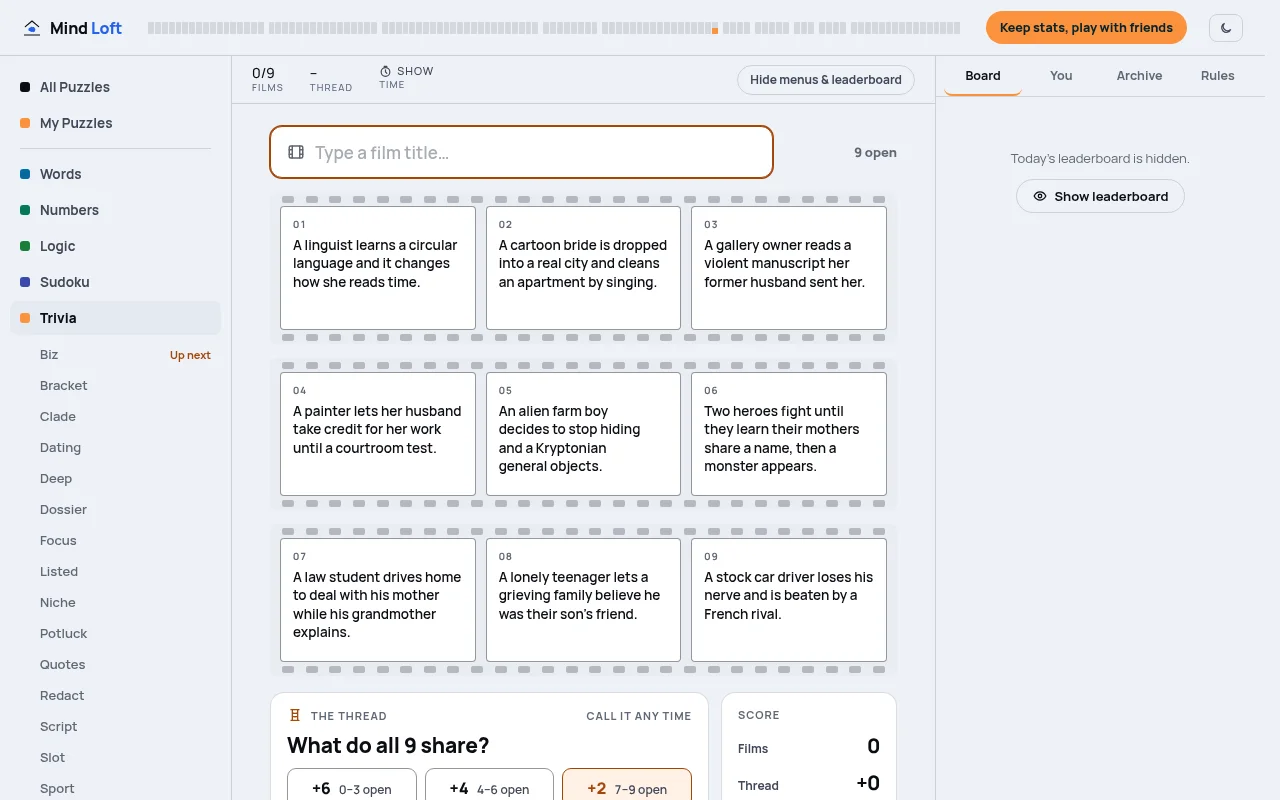Open the Words category
This screenshot has height=800, width=1280.
tap(115, 174)
